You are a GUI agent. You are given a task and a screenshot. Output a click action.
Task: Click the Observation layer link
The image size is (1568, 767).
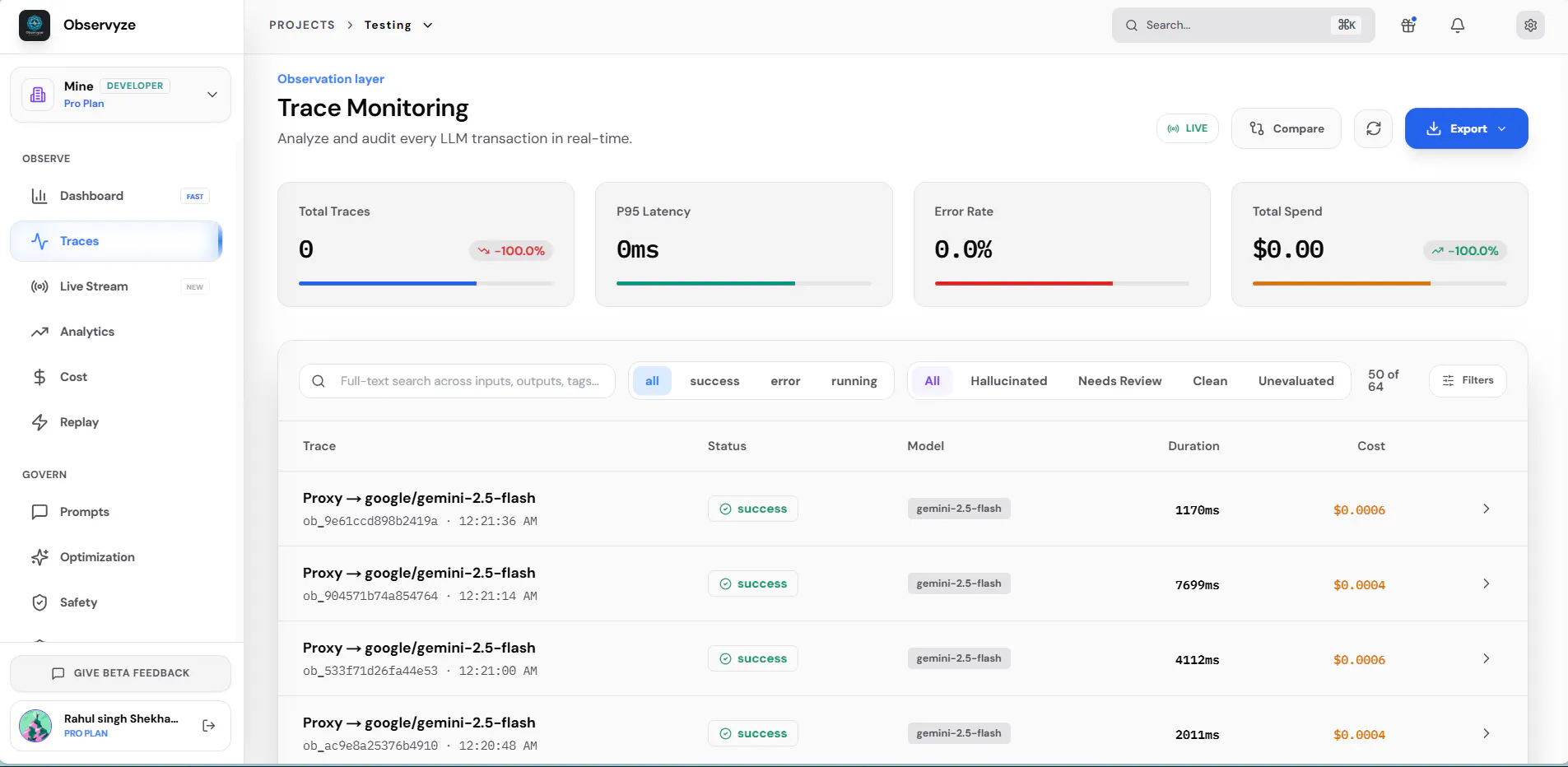[331, 79]
